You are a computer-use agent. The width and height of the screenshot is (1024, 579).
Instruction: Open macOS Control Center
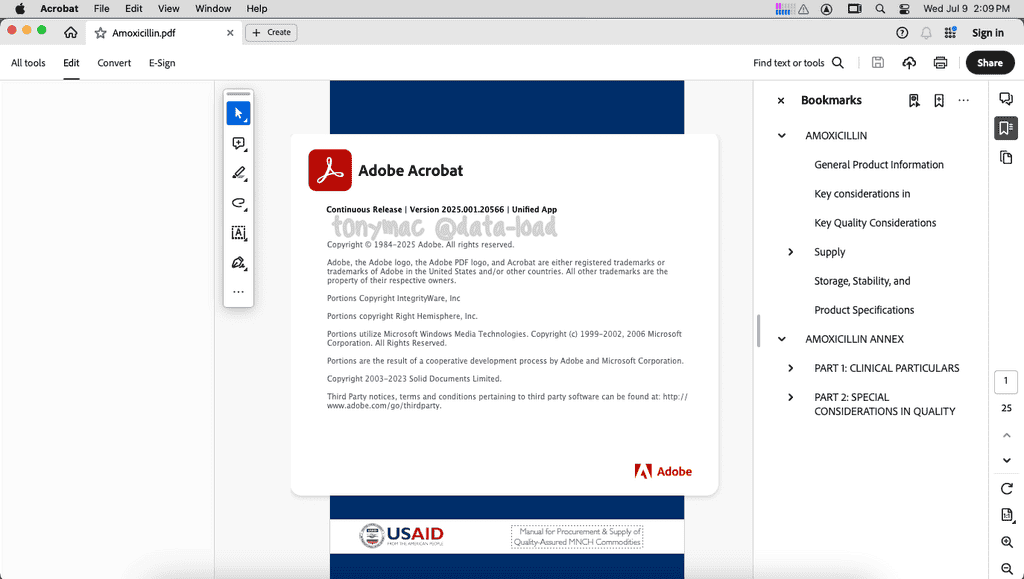click(904, 8)
